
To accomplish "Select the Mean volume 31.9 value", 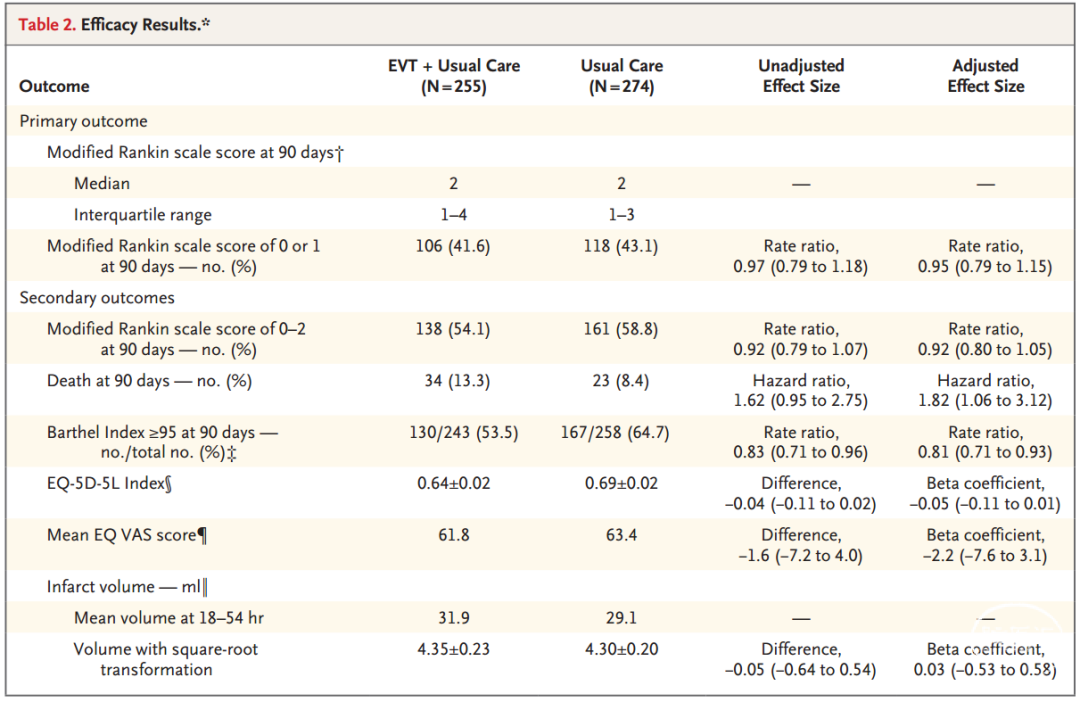I will click(x=454, y=618).
